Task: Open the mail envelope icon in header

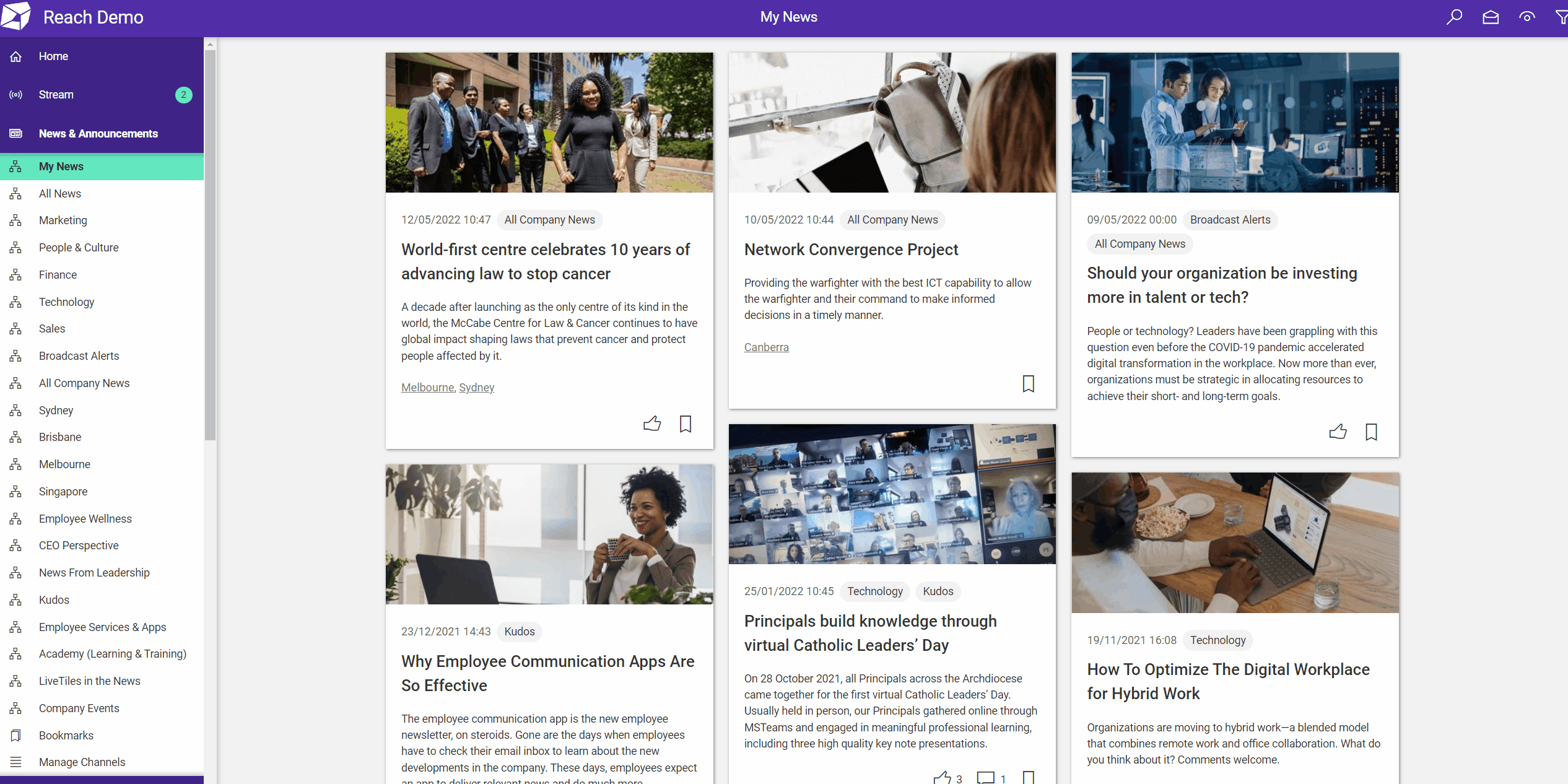Action: pos(1491,17)
